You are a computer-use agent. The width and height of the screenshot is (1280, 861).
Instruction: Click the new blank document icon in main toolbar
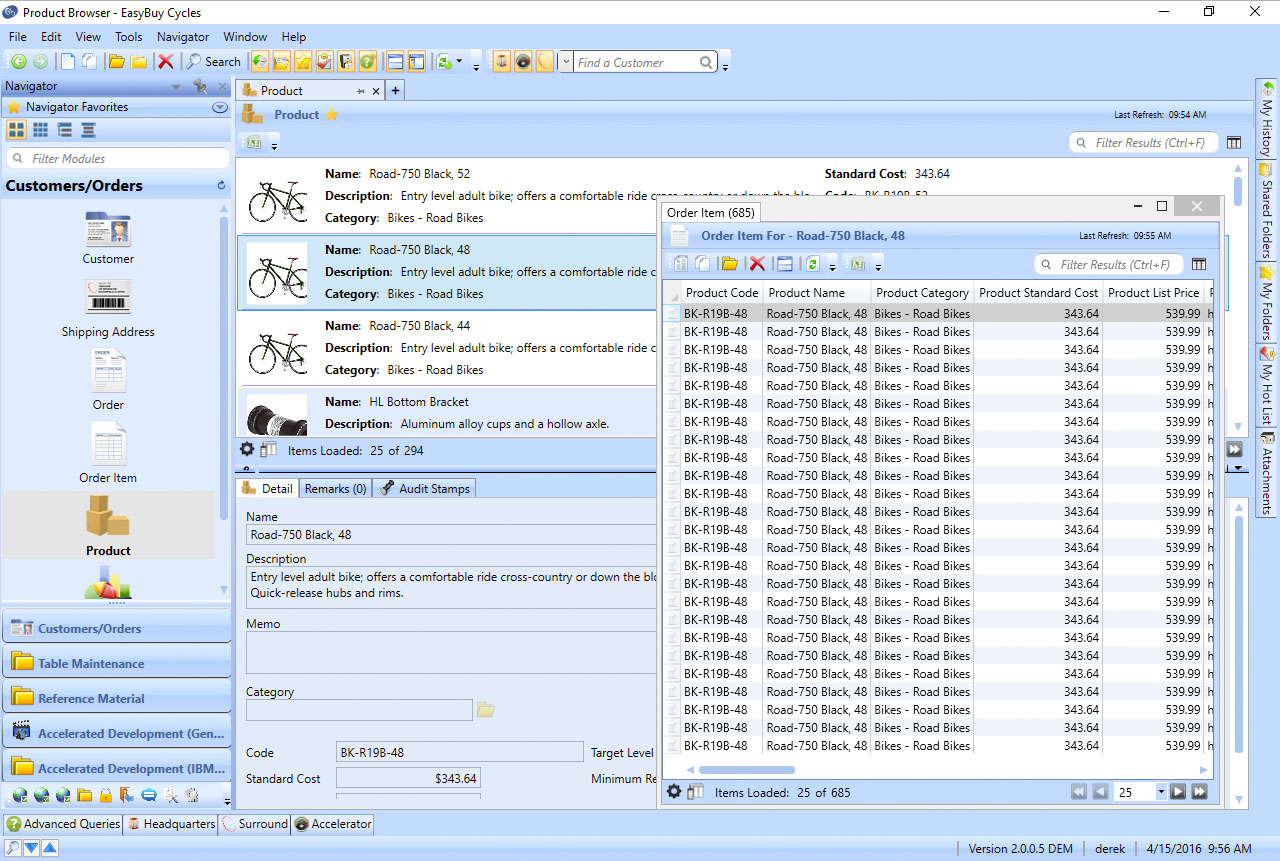click(x=67, y=62)
